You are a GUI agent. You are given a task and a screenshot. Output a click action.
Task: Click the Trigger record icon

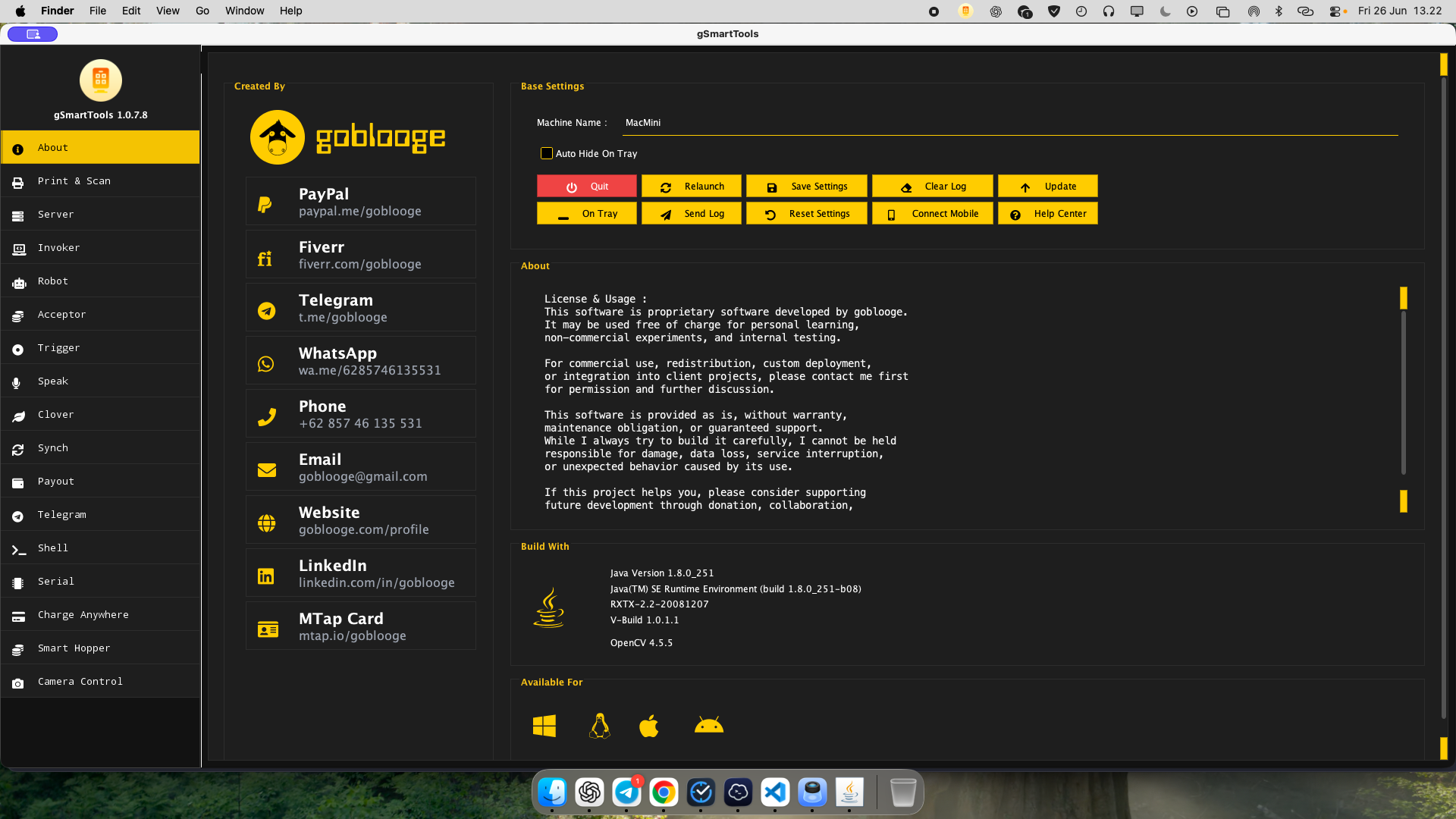(x=18, y=350)
